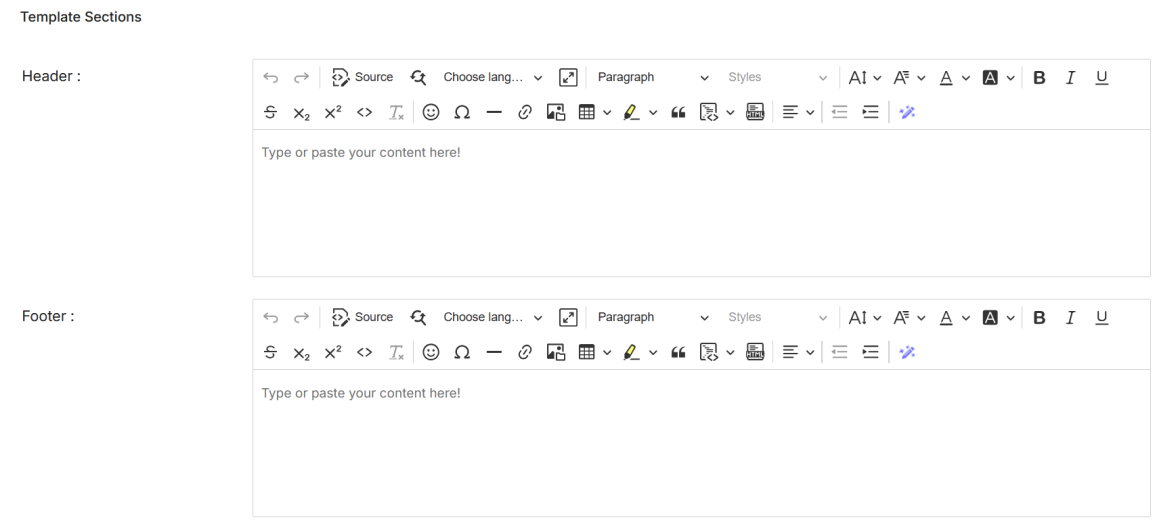The width and height of the screenshot is (1176, 528).
Task: Toggle Italic in Footer editor
Action: point(1070,317)
